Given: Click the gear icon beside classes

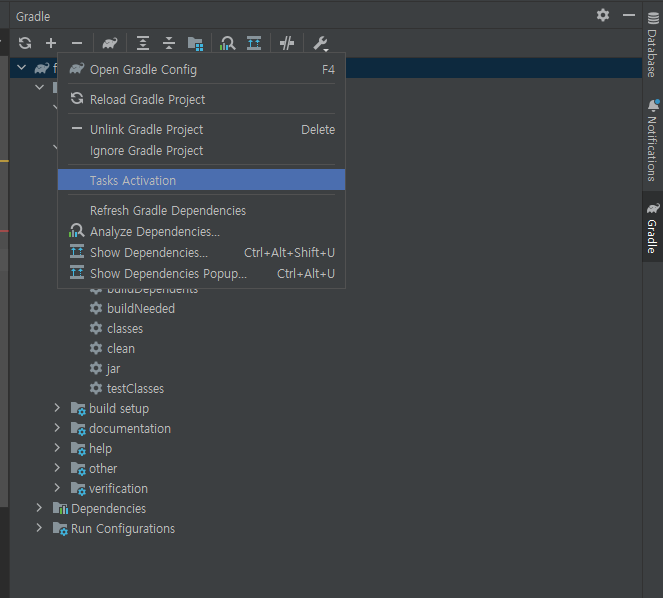Looking at the screenshot, I should pos(96,328).
